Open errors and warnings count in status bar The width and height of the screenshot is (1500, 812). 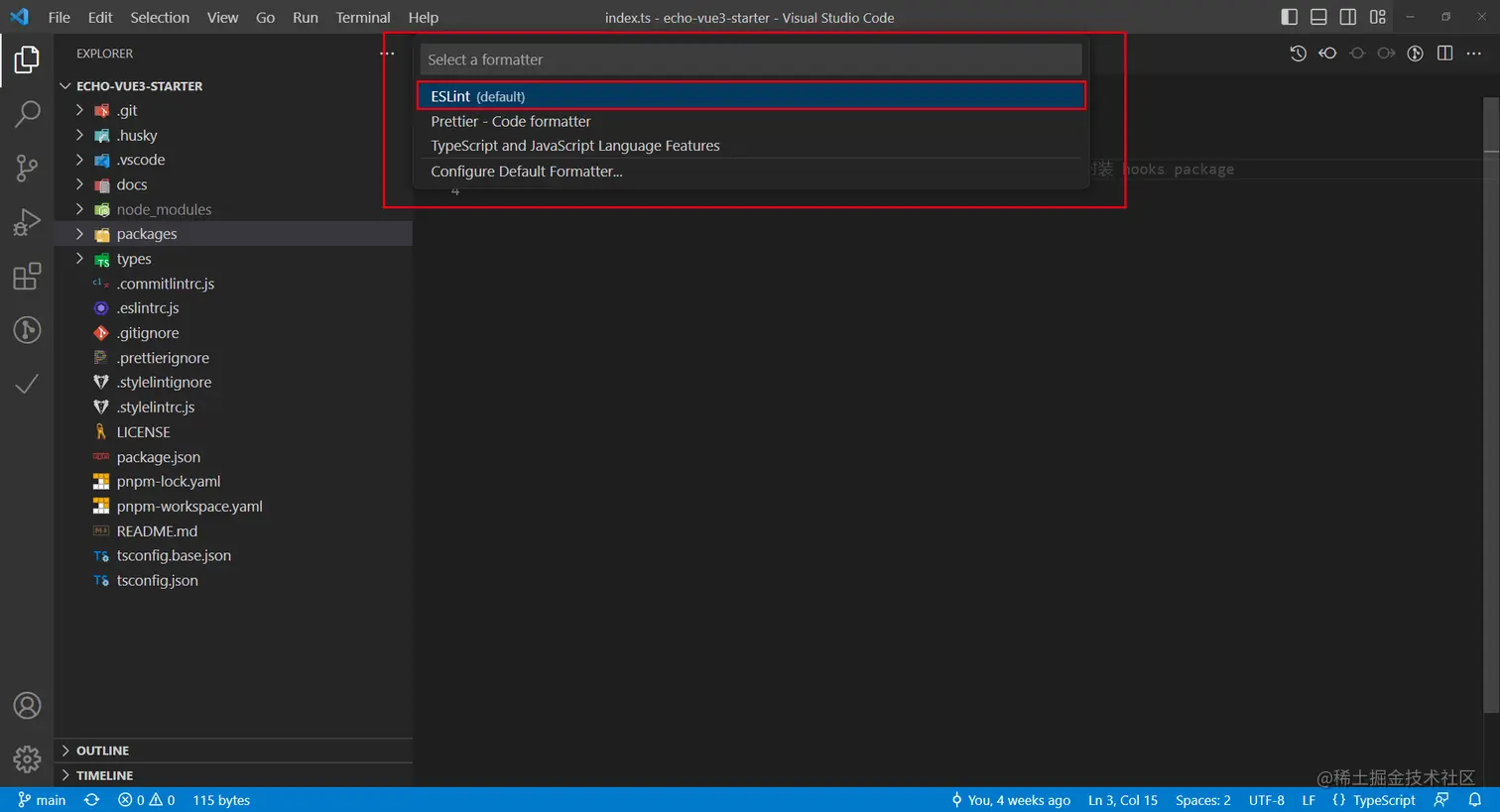147,800
